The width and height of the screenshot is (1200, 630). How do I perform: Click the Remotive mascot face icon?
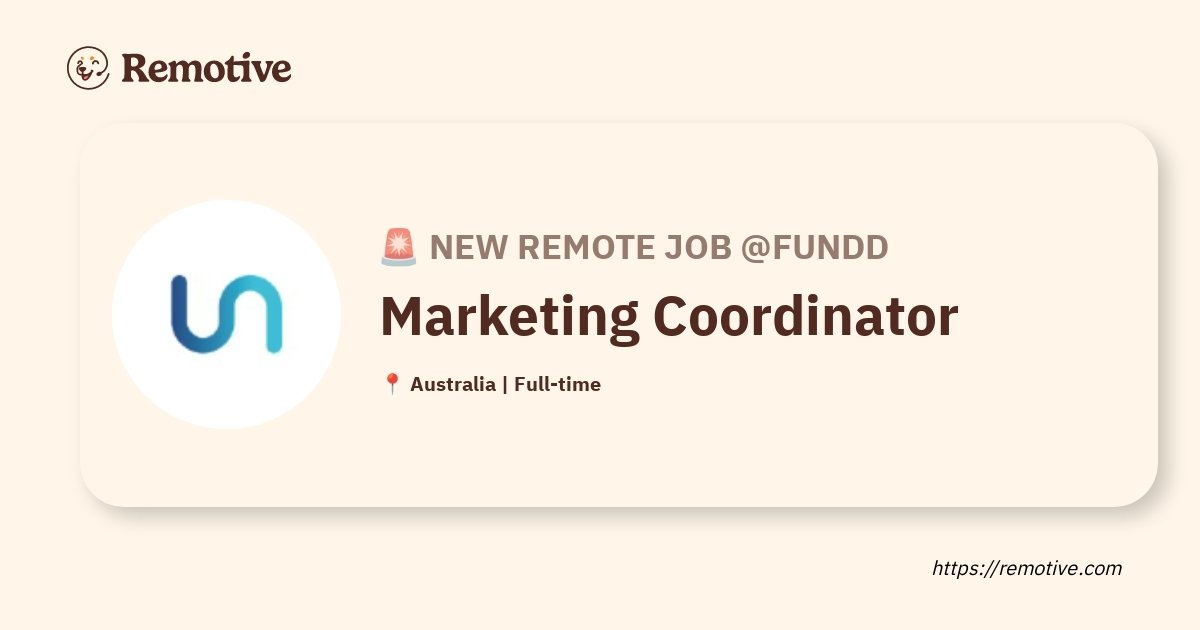pyautogui.click(x=88, y=68)
